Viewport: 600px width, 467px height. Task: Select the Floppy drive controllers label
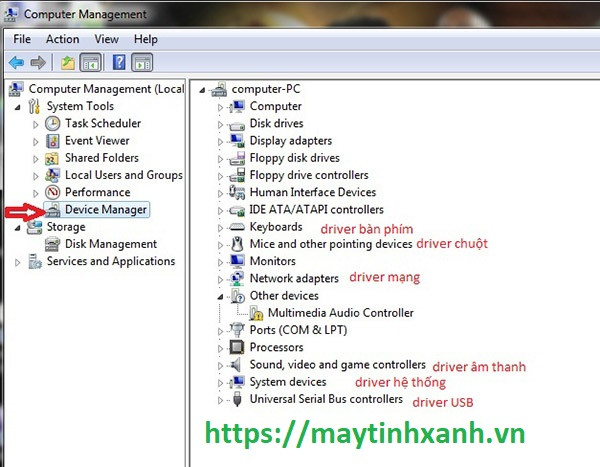(x=309, y=175)
